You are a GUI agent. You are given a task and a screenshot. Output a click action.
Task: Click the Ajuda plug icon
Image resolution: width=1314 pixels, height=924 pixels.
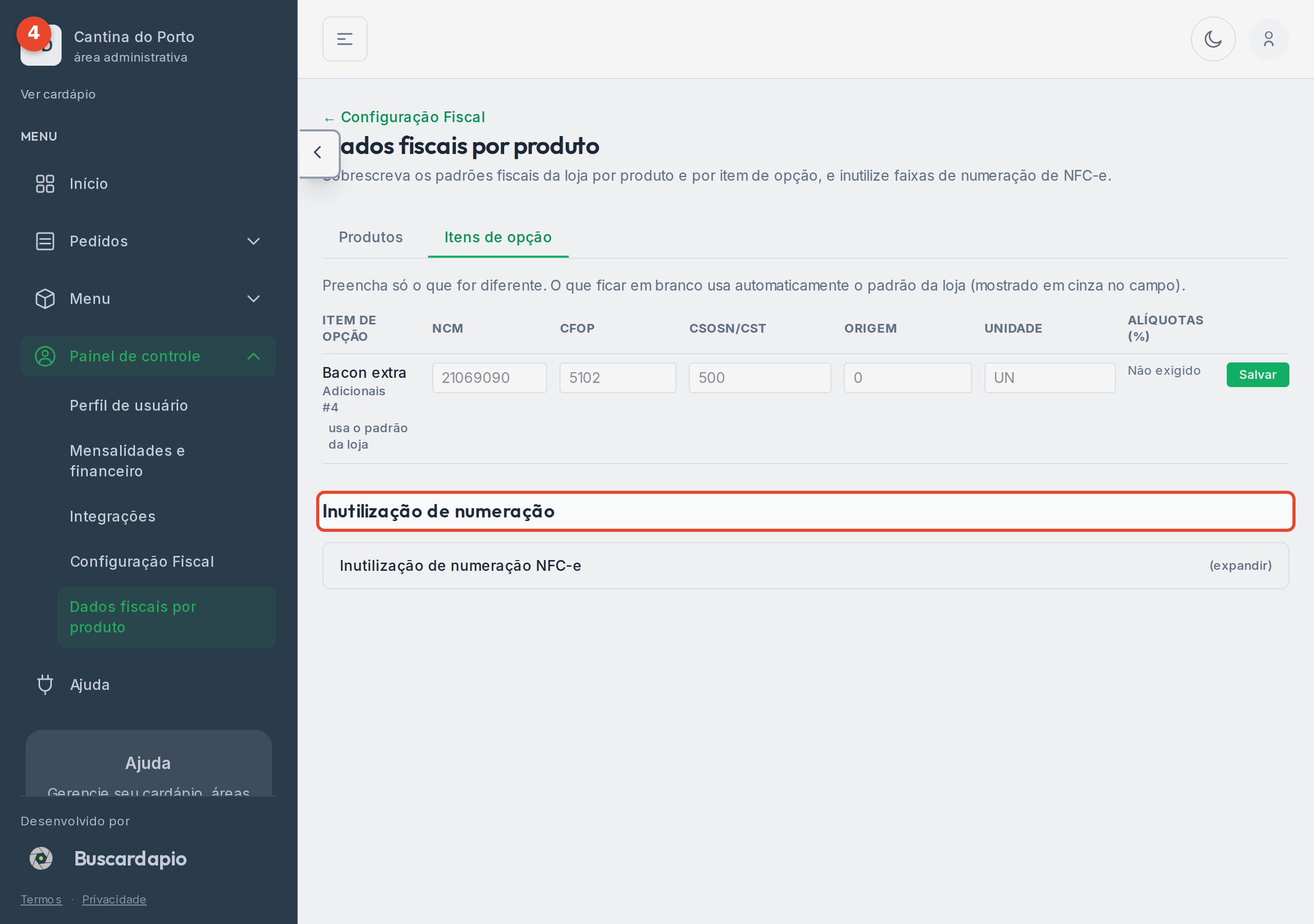45,685
